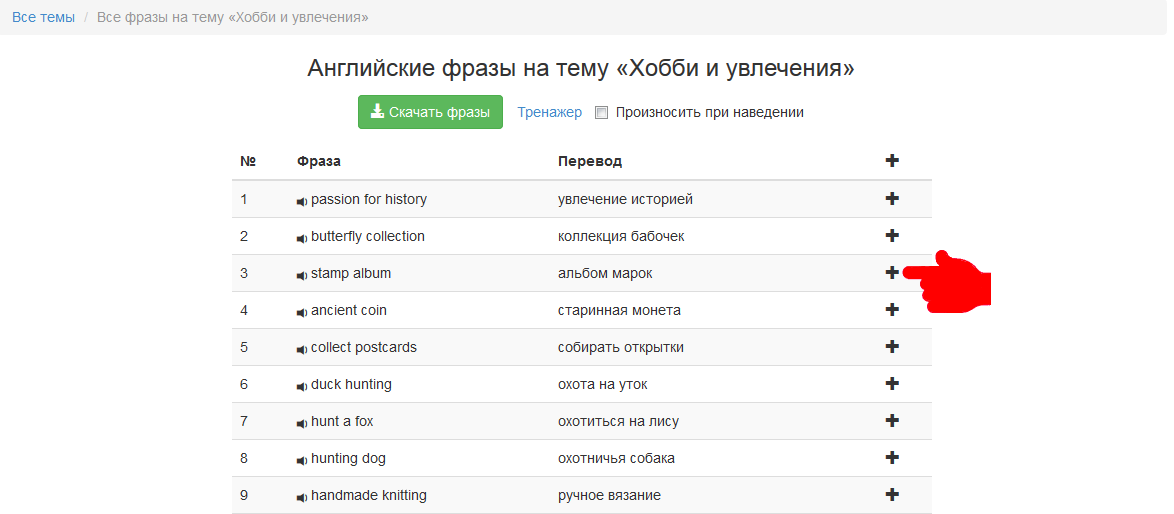Add 'handmade knitting' with its plus icon
The image size is (1174, 514).
pyautogui.click(x=892, y=495)
